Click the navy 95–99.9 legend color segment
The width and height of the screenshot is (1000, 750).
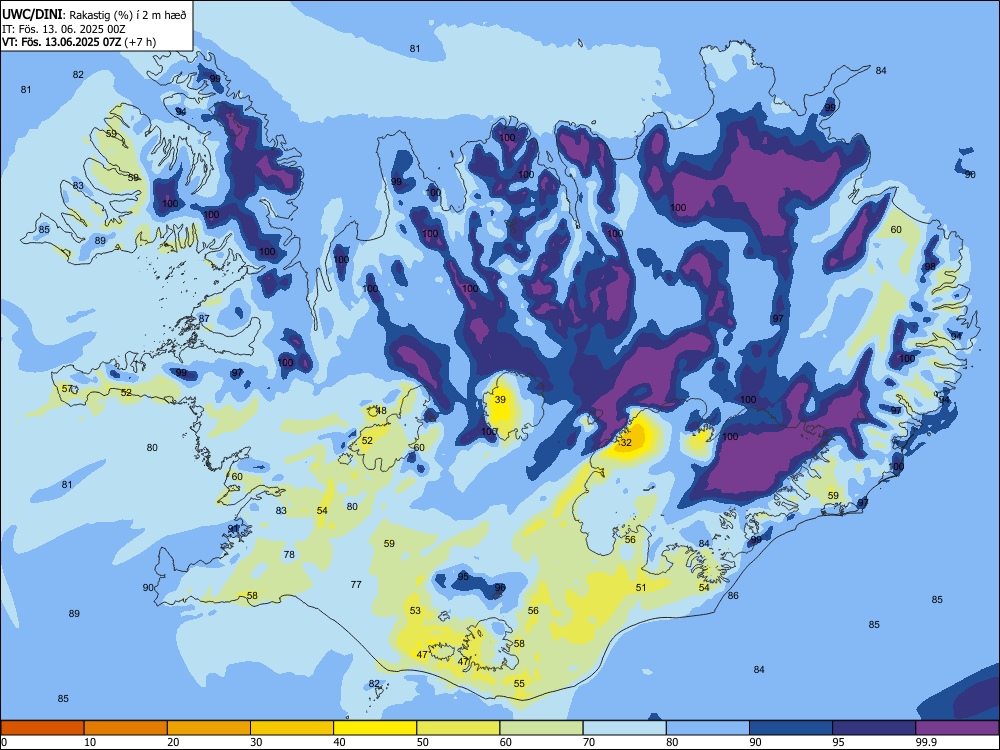[x=874, y=728]
